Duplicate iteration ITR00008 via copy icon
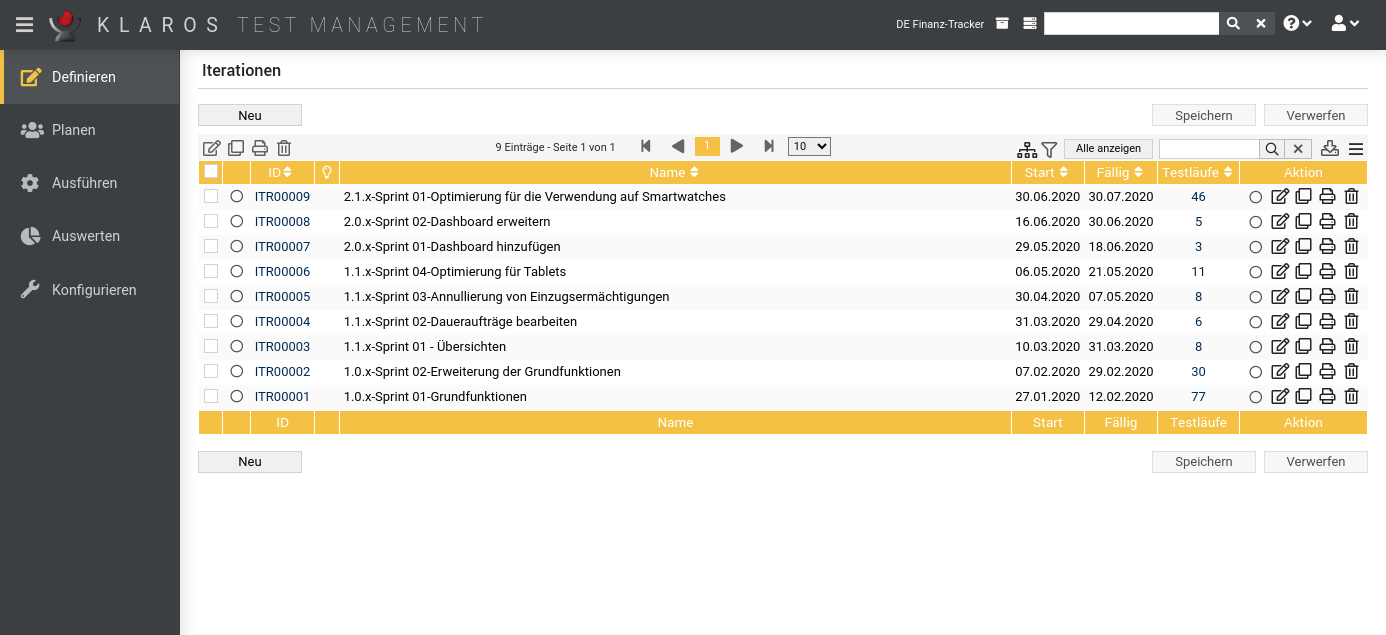Viewport: 1386px width, 635px height. click(1303, 222)
